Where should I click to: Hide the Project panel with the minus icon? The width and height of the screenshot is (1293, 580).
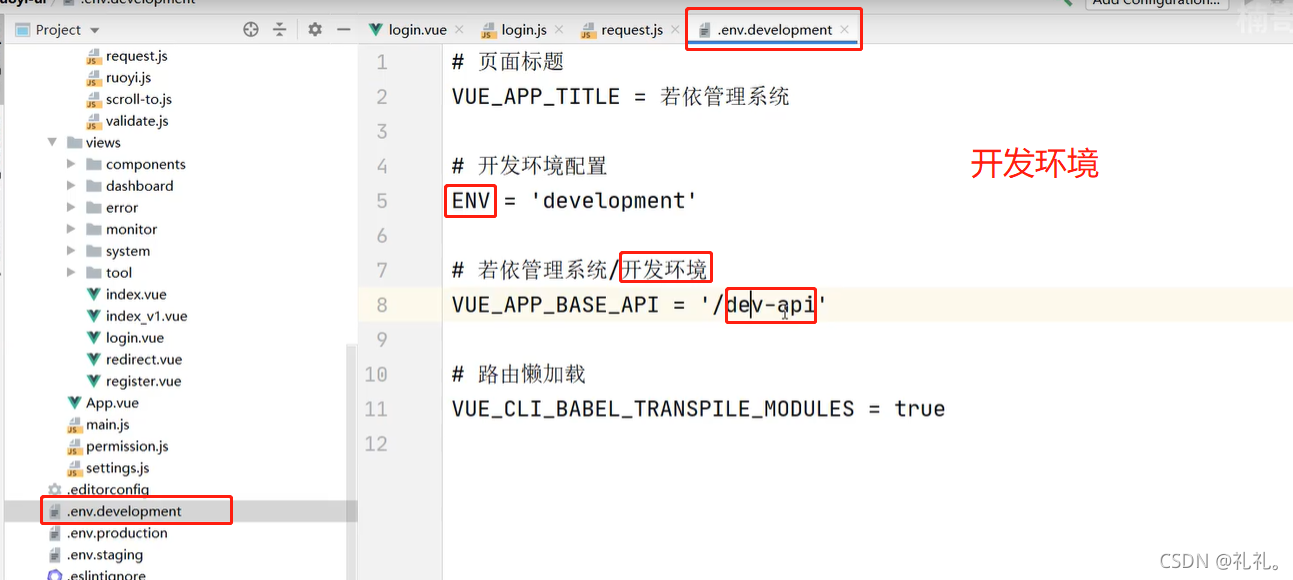[x=344, y=30]
